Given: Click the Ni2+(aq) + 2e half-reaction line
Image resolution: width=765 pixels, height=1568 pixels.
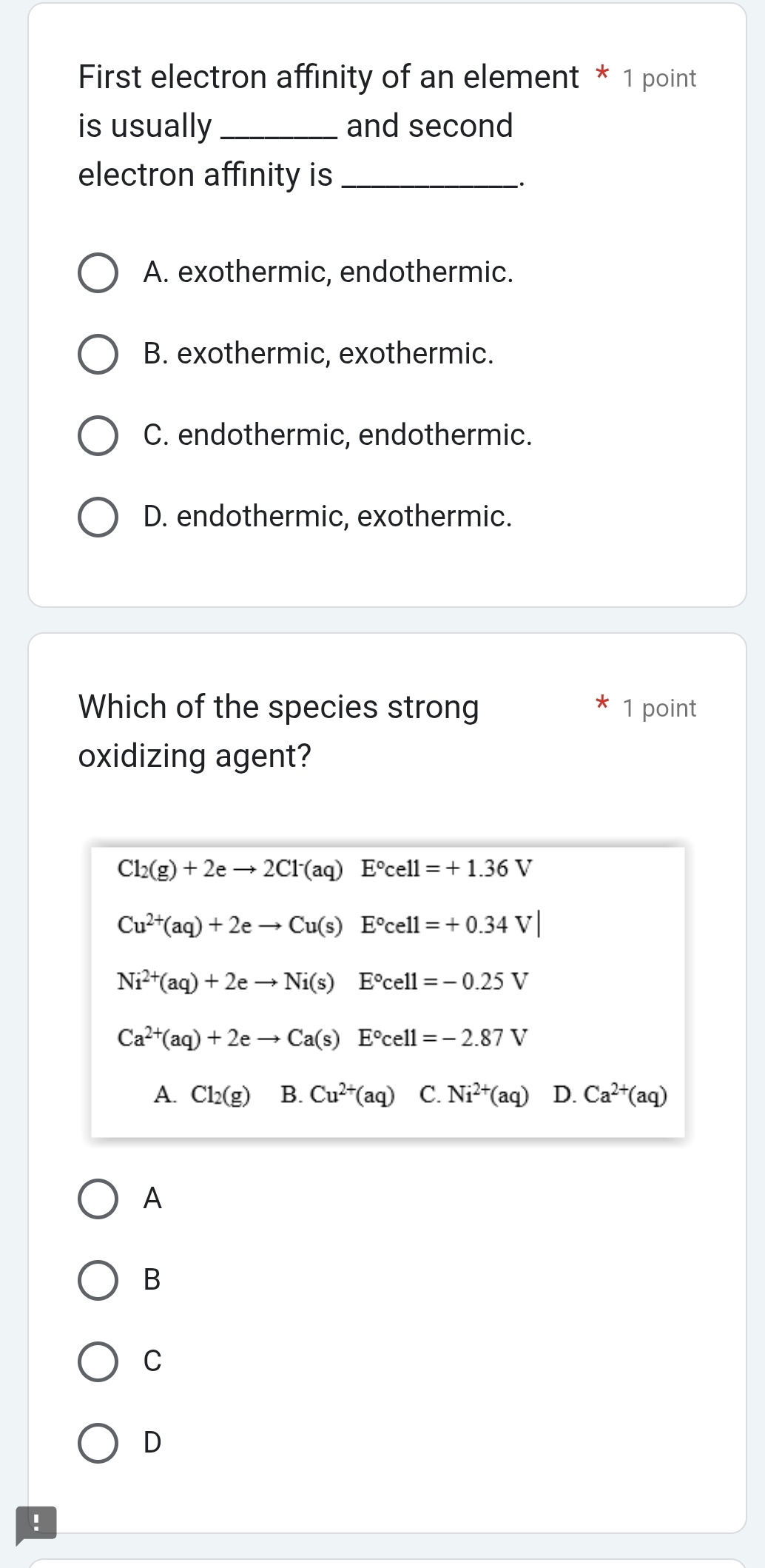Looking at the screenshot, I should 323,982.
